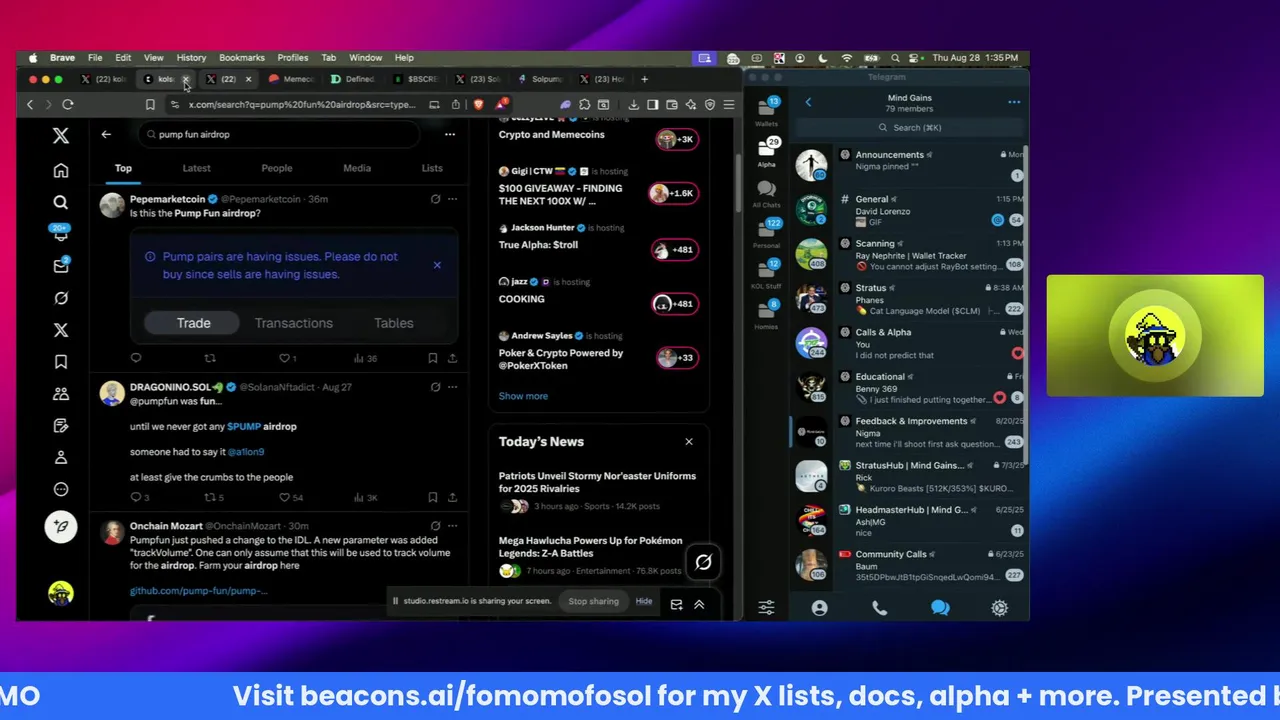1280x720 pixels.
Task: Open the Profiles menu in menu bar
Action: 293,58
